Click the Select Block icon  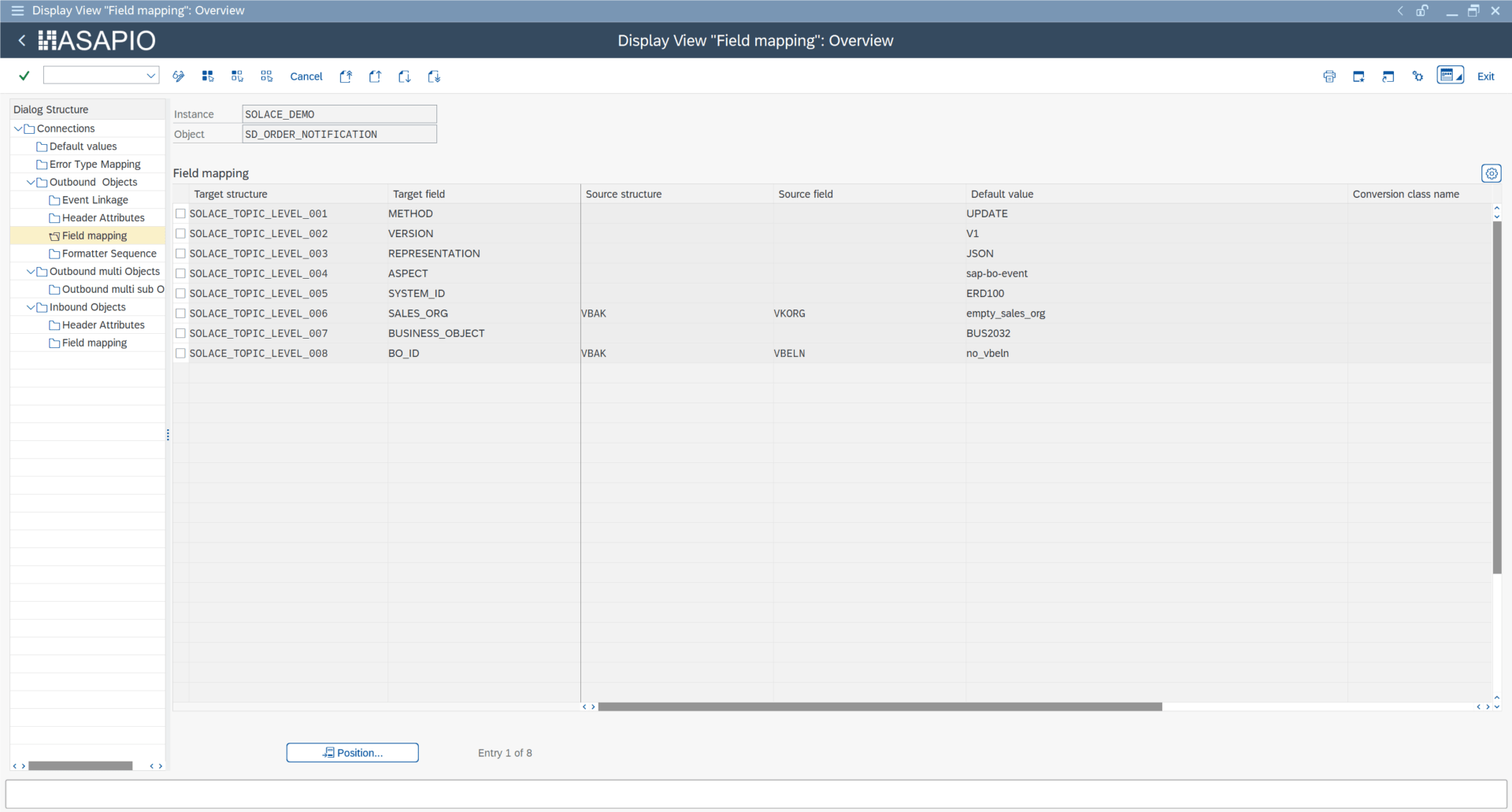point(237,76)
